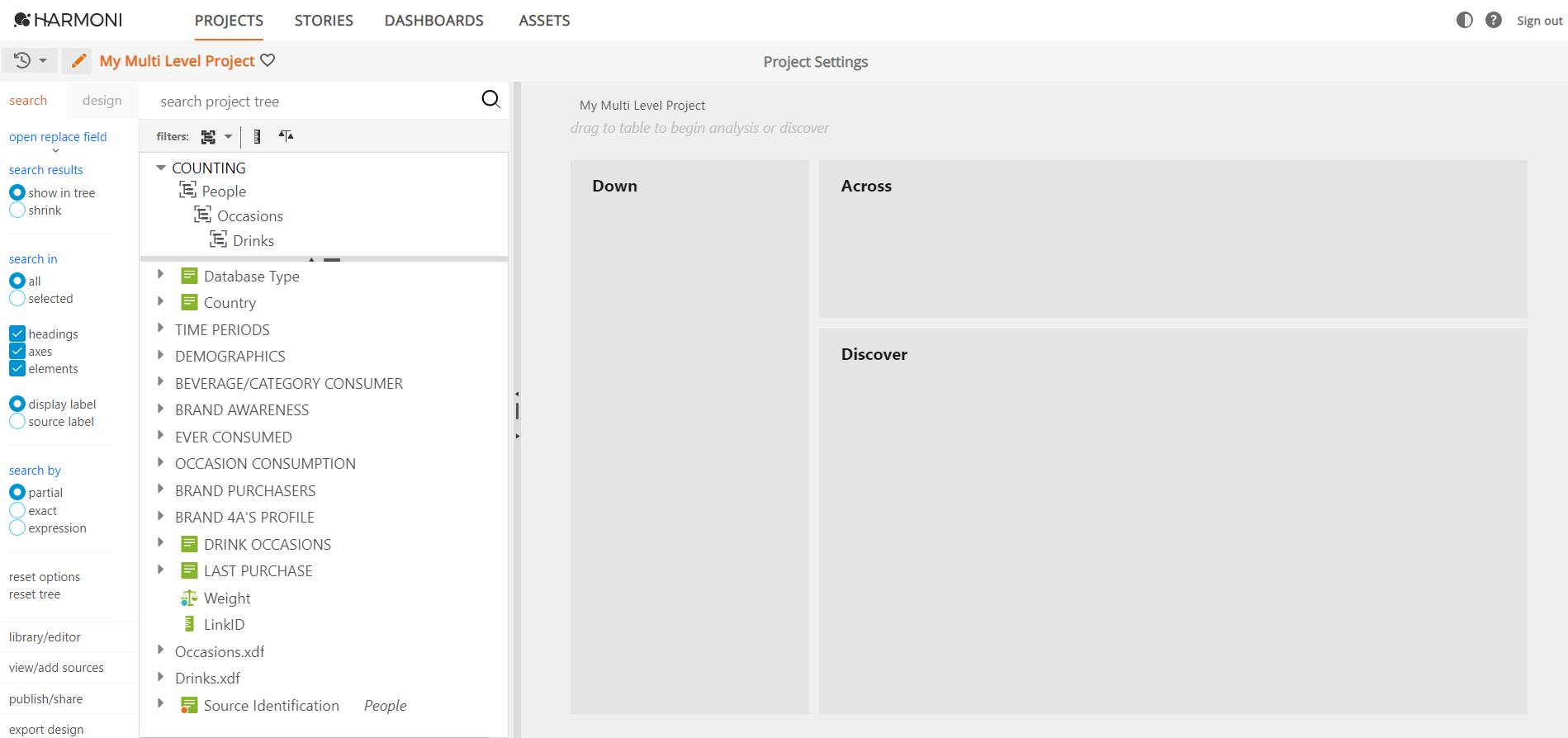Click the Weight scale icon

tap(189, 598)
